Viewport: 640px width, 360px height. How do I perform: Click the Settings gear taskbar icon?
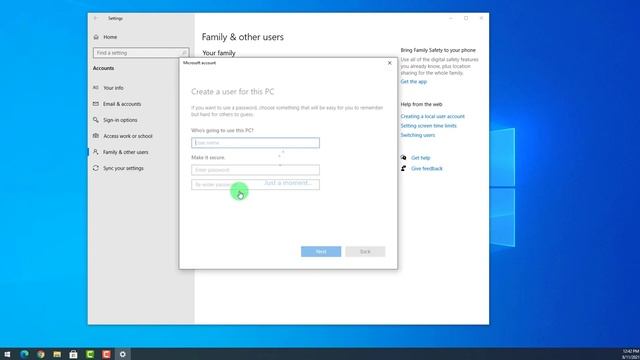[122, 354]
